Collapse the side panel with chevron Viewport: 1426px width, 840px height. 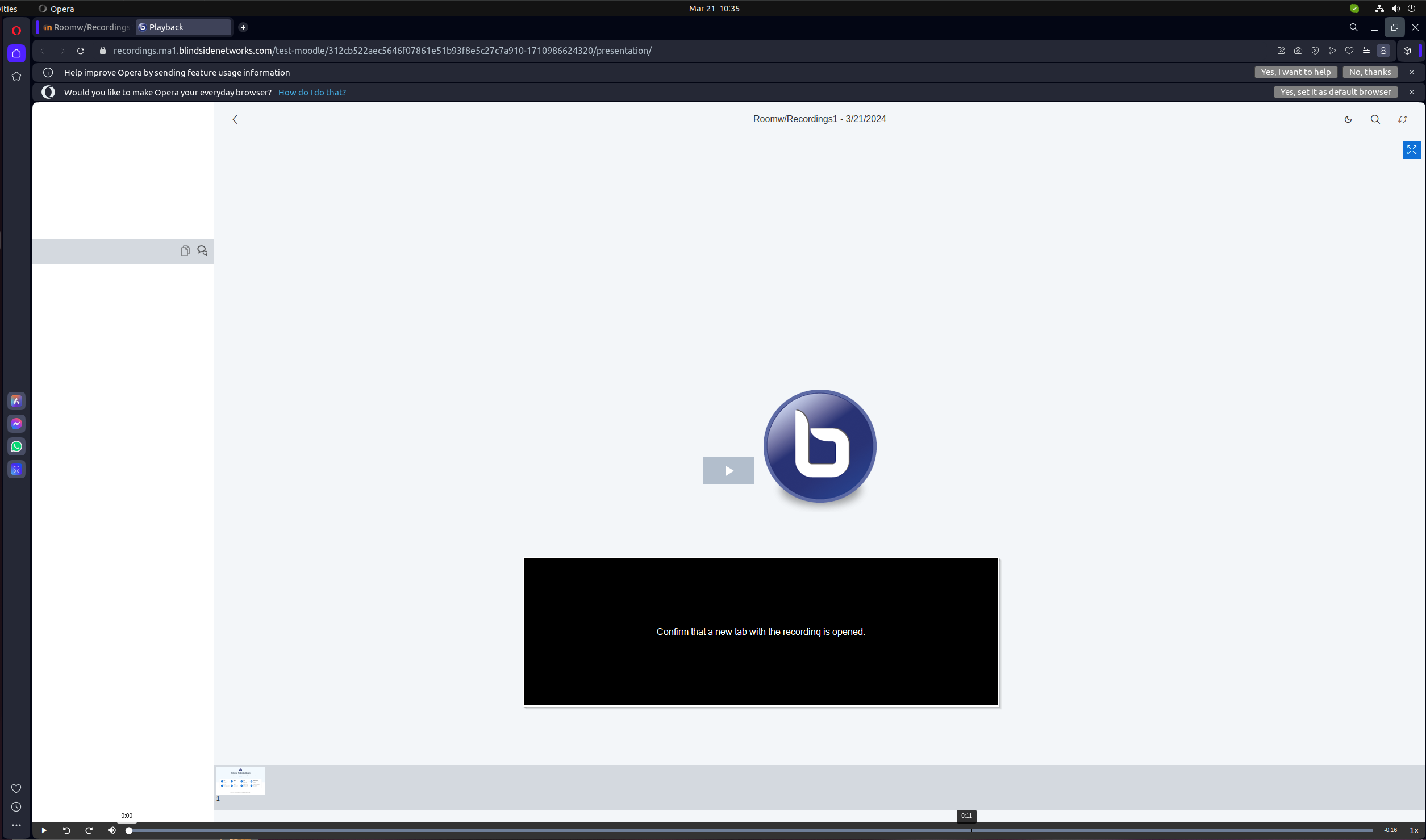(235, 119)
